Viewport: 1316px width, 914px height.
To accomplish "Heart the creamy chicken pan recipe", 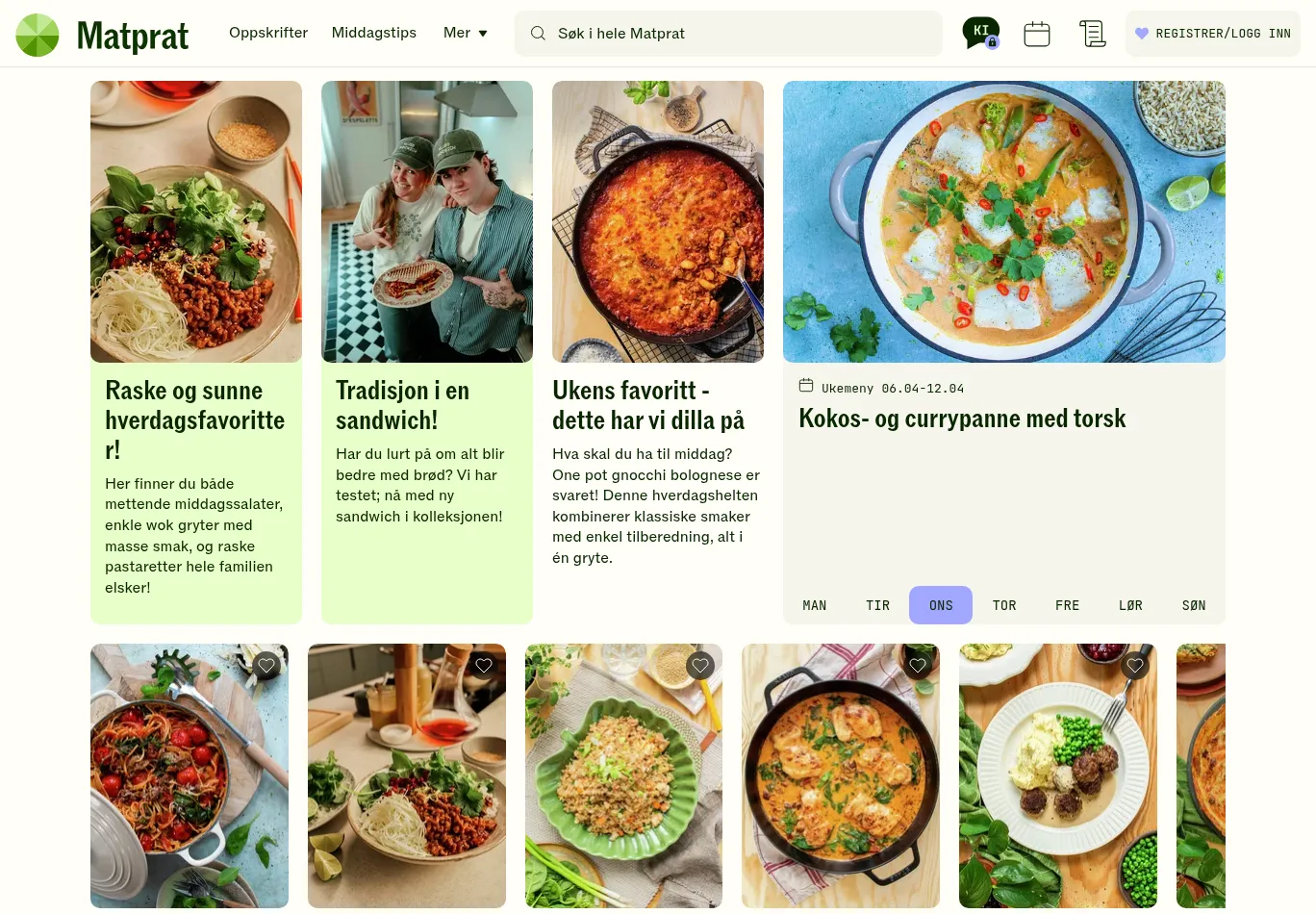I will point(918,666).
